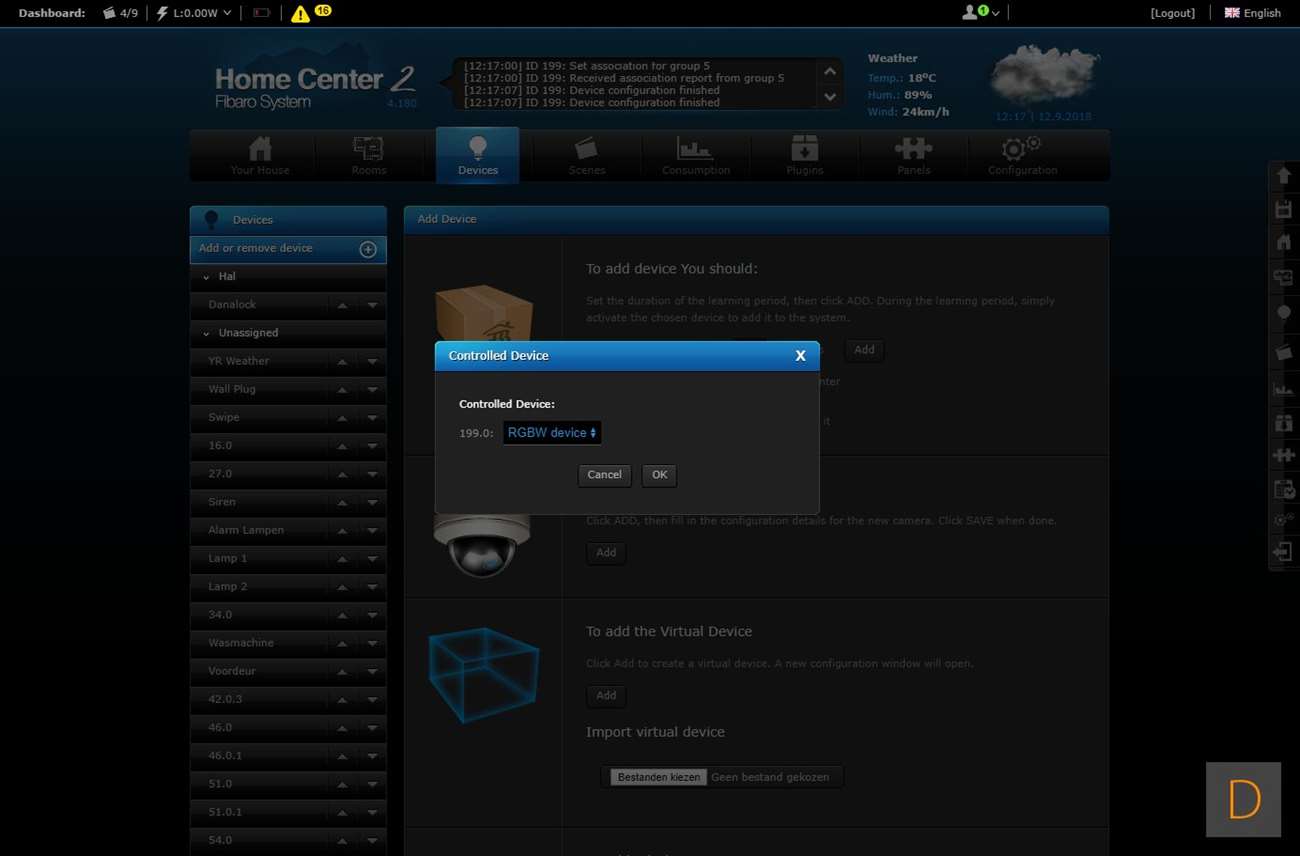Click the user profile icon in top bar
The height and width of the screenshot is (856, 1300).
[970, 13]
